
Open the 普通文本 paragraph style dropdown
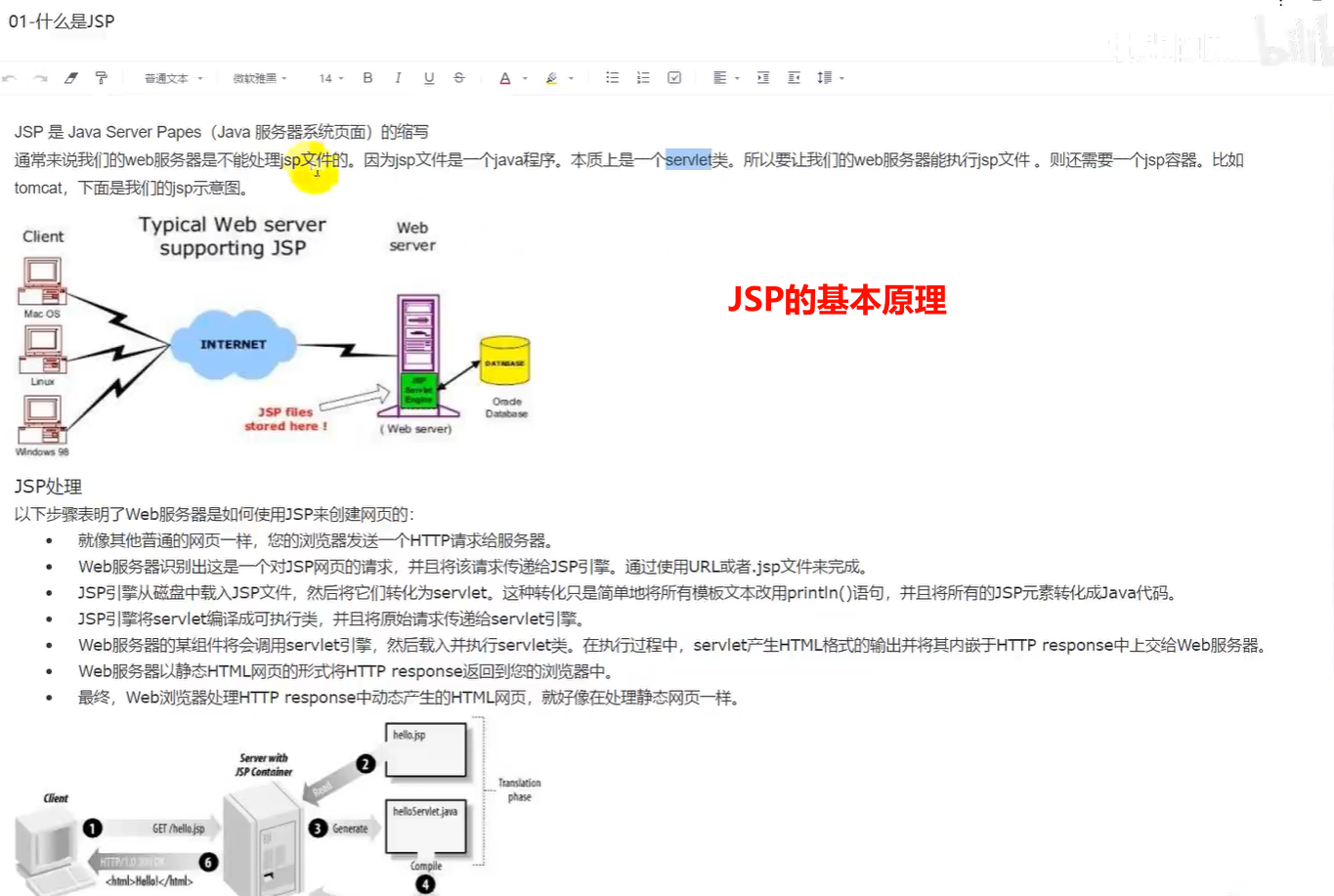tap(173, 78)
